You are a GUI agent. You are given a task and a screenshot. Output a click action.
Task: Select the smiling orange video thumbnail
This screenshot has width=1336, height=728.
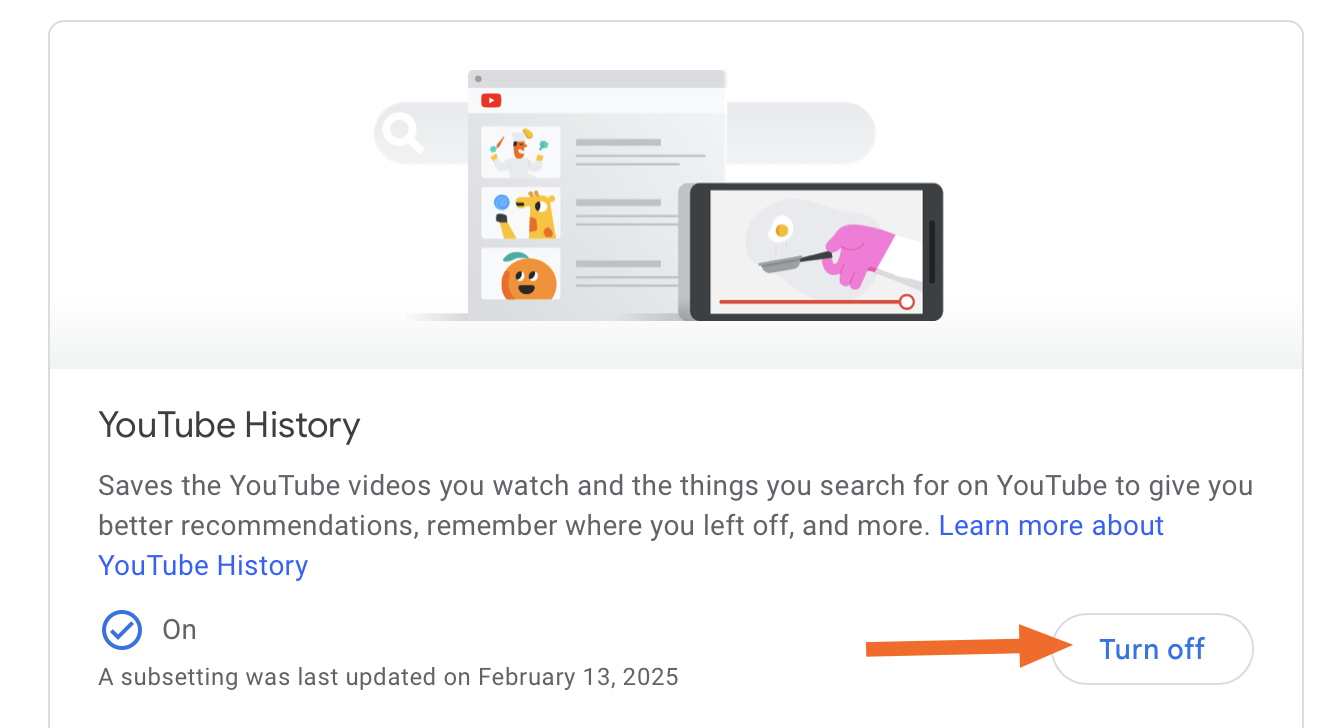click(520, 274)
